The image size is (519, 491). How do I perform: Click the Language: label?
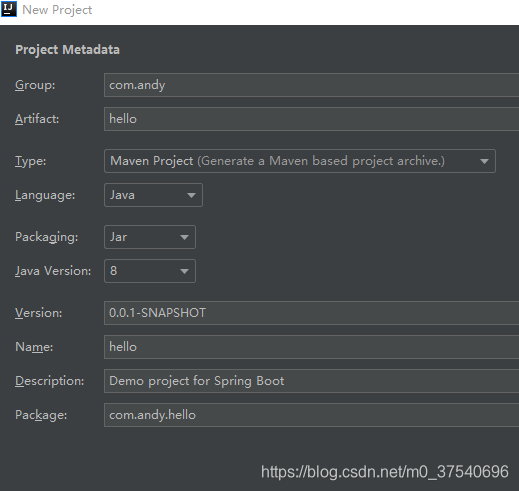click(45, 195)
